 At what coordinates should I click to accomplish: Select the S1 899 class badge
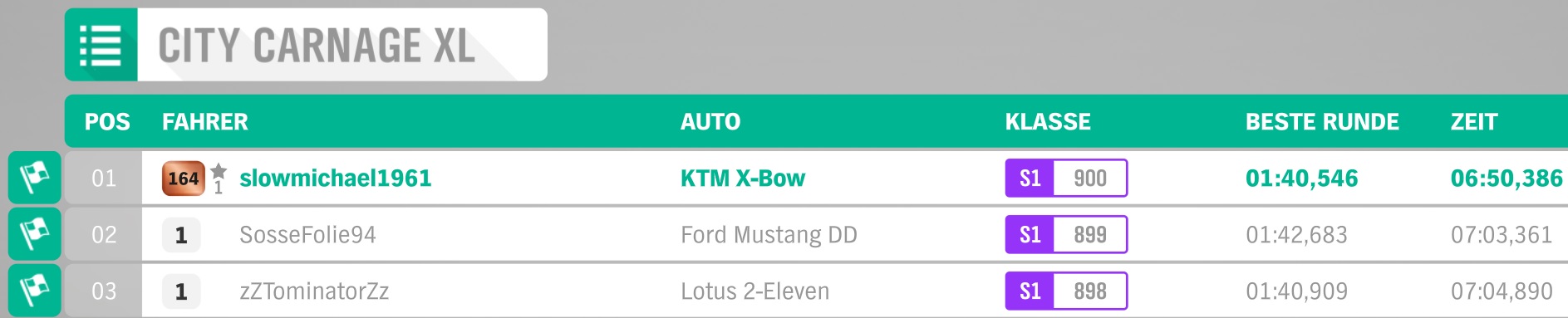1066,235
